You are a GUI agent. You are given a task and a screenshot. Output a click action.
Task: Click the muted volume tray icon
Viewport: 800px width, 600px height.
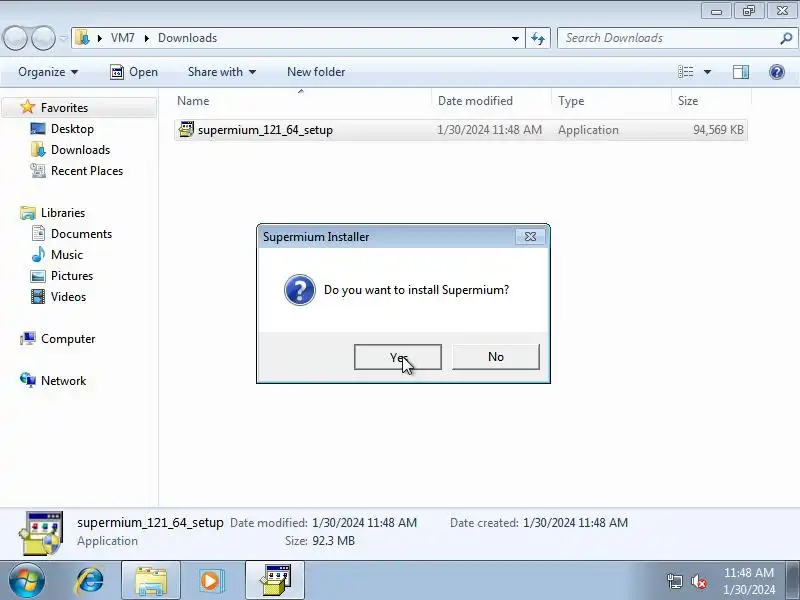coord(698,581)
